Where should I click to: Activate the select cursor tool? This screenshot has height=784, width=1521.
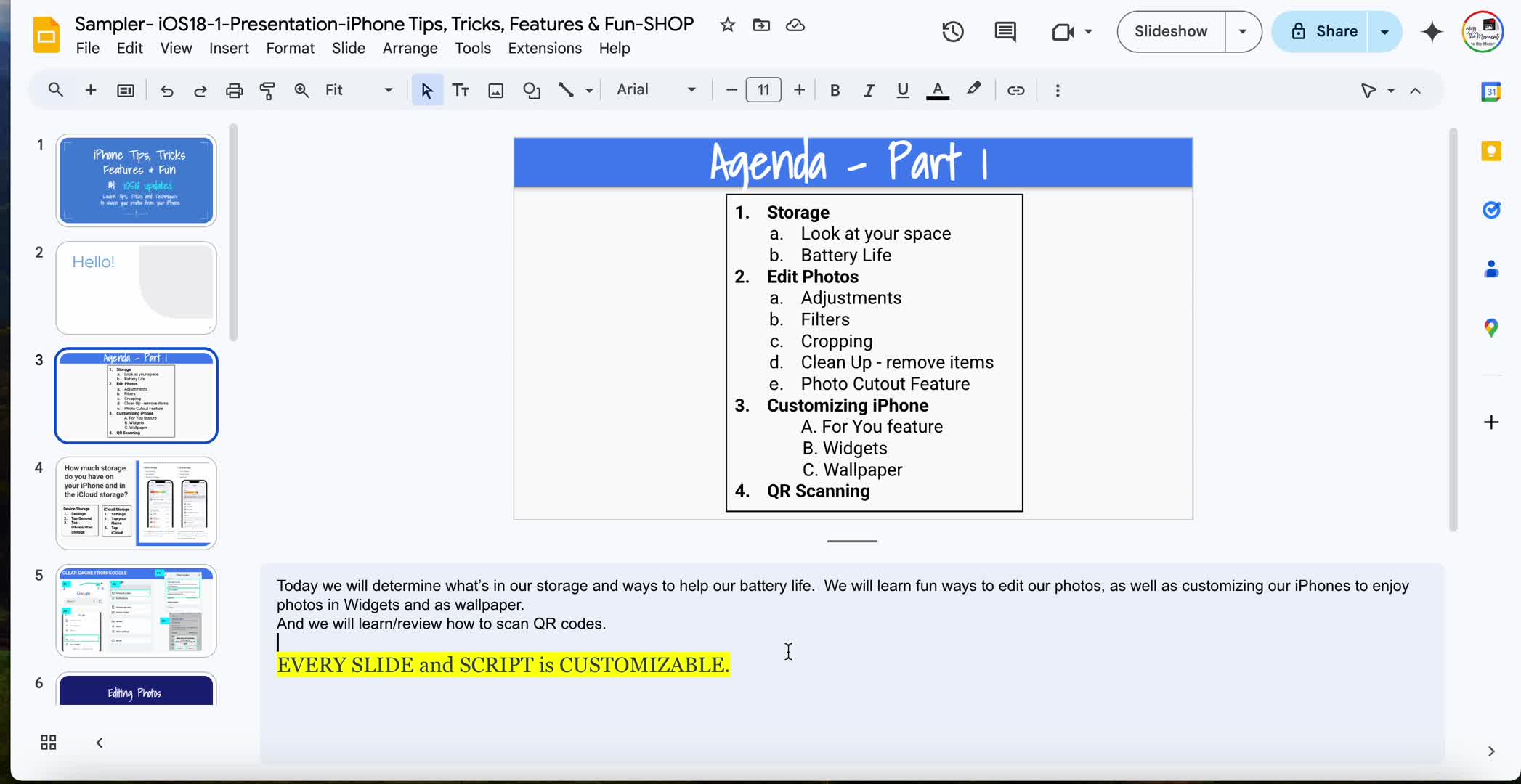pos(427,90)
